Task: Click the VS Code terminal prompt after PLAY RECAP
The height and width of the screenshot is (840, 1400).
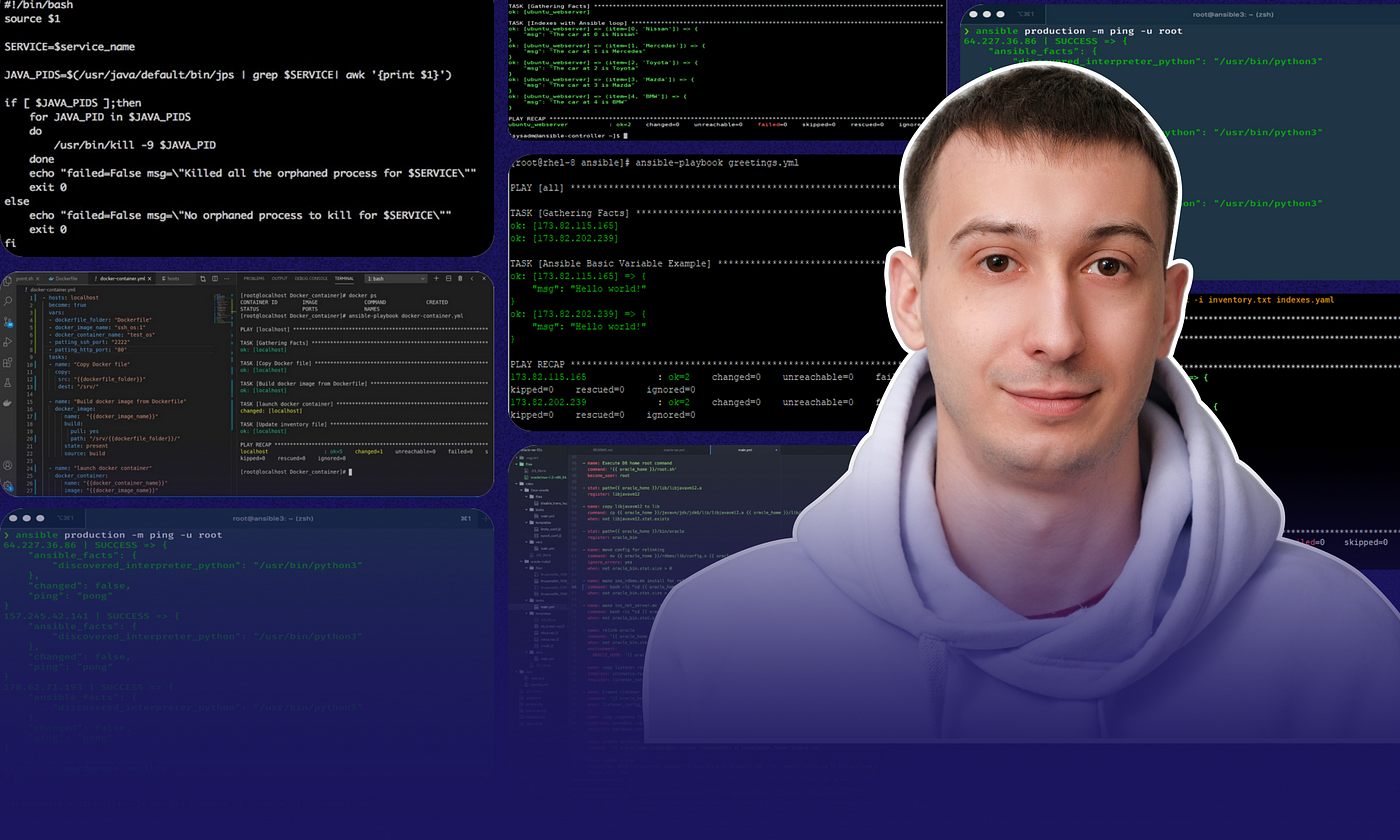Action: [296, 471]
